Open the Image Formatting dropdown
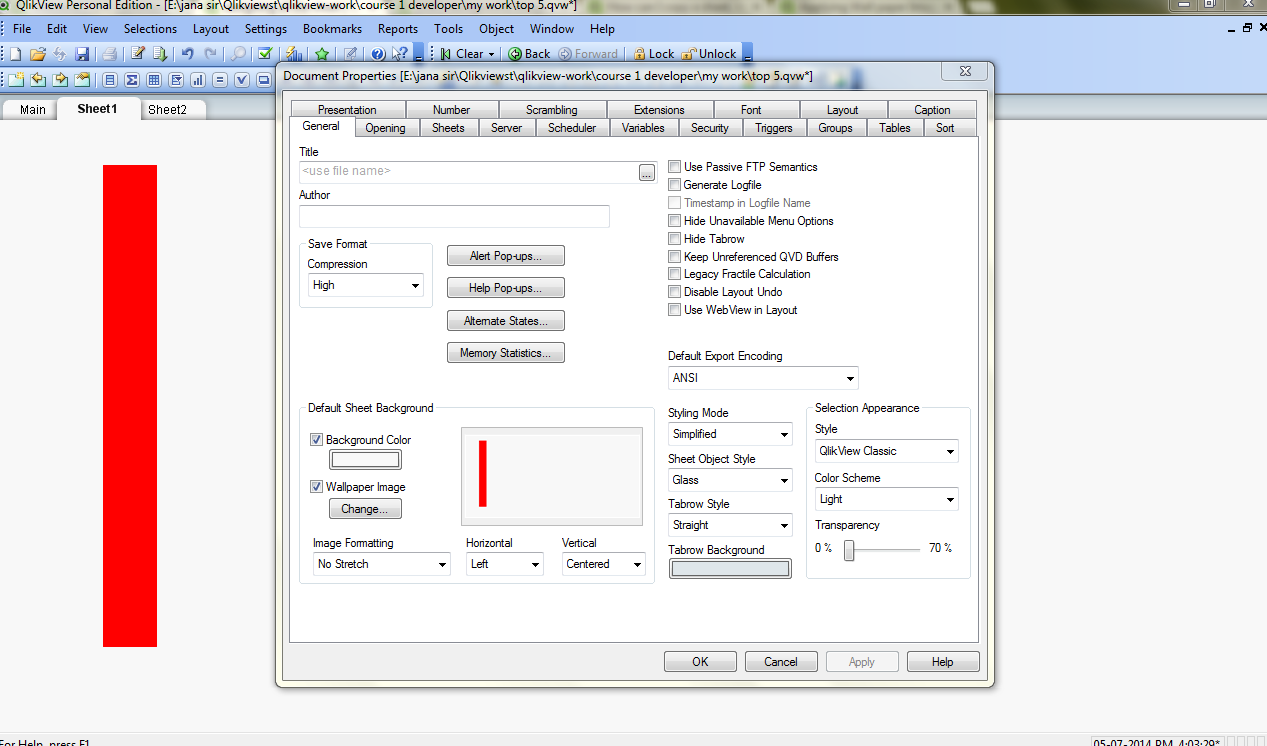Viewport: 1267px width, 746px height. 382,564
